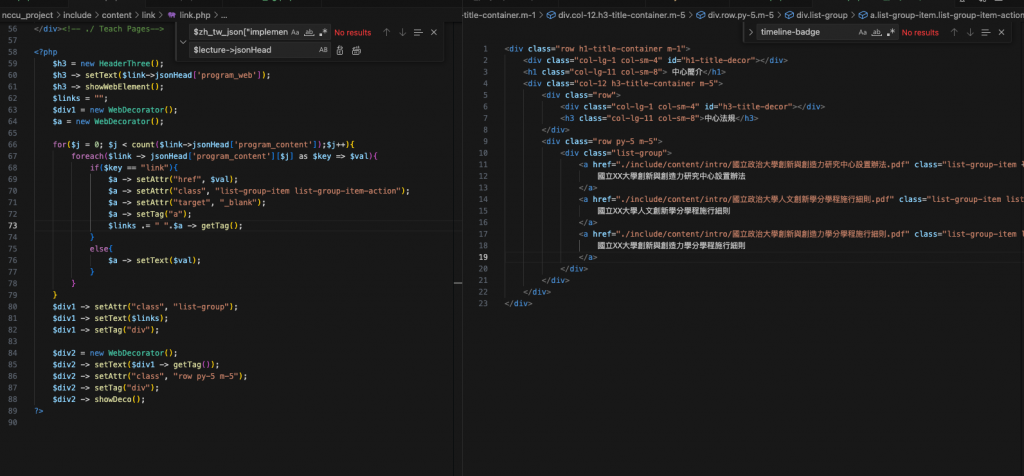Screen dimensions: 1024x476
Task: Click the Replace All icon in left widget
Action: point(356,50)
